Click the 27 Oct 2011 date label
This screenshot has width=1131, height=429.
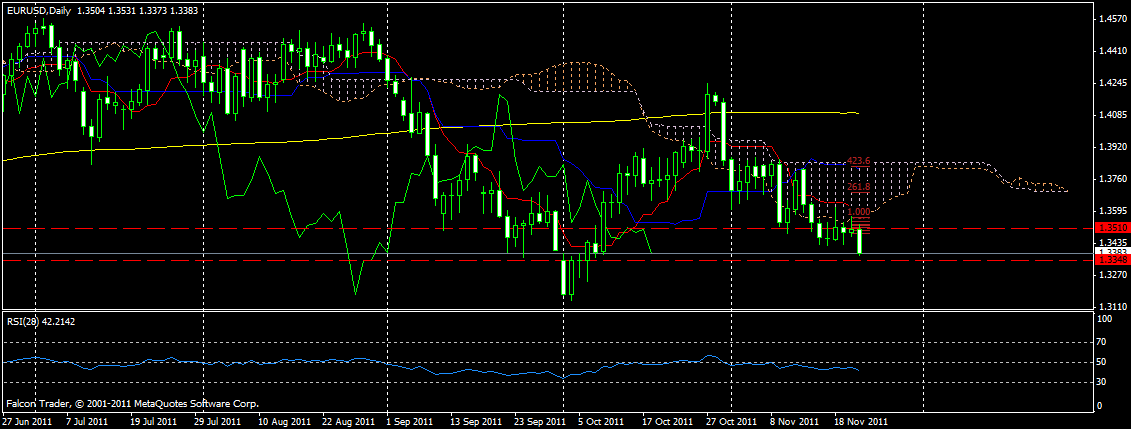point(731,422)
